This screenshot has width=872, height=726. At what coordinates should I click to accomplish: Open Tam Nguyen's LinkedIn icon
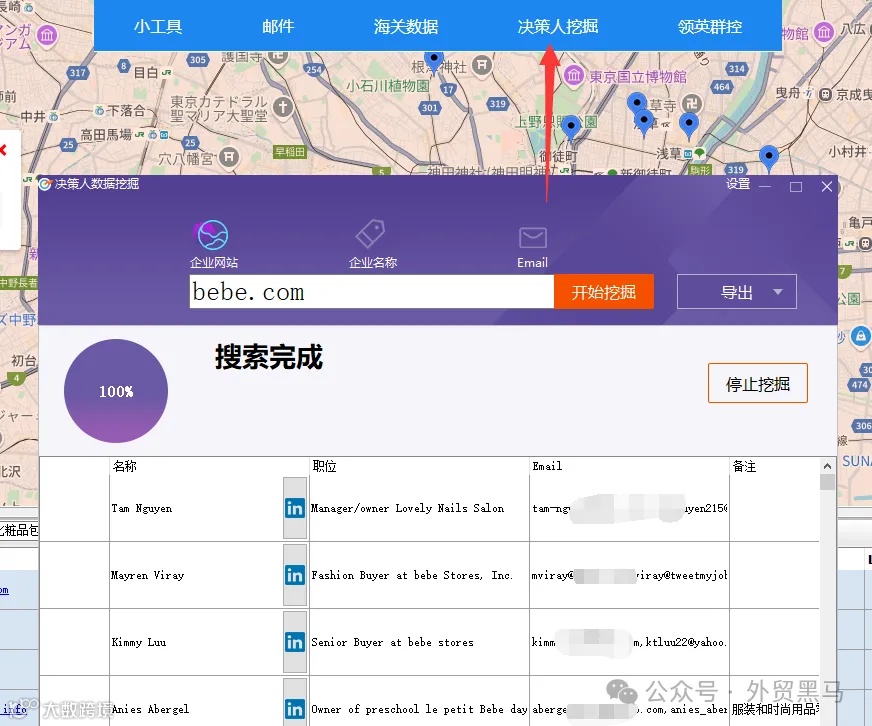click(x=295, y=508)
